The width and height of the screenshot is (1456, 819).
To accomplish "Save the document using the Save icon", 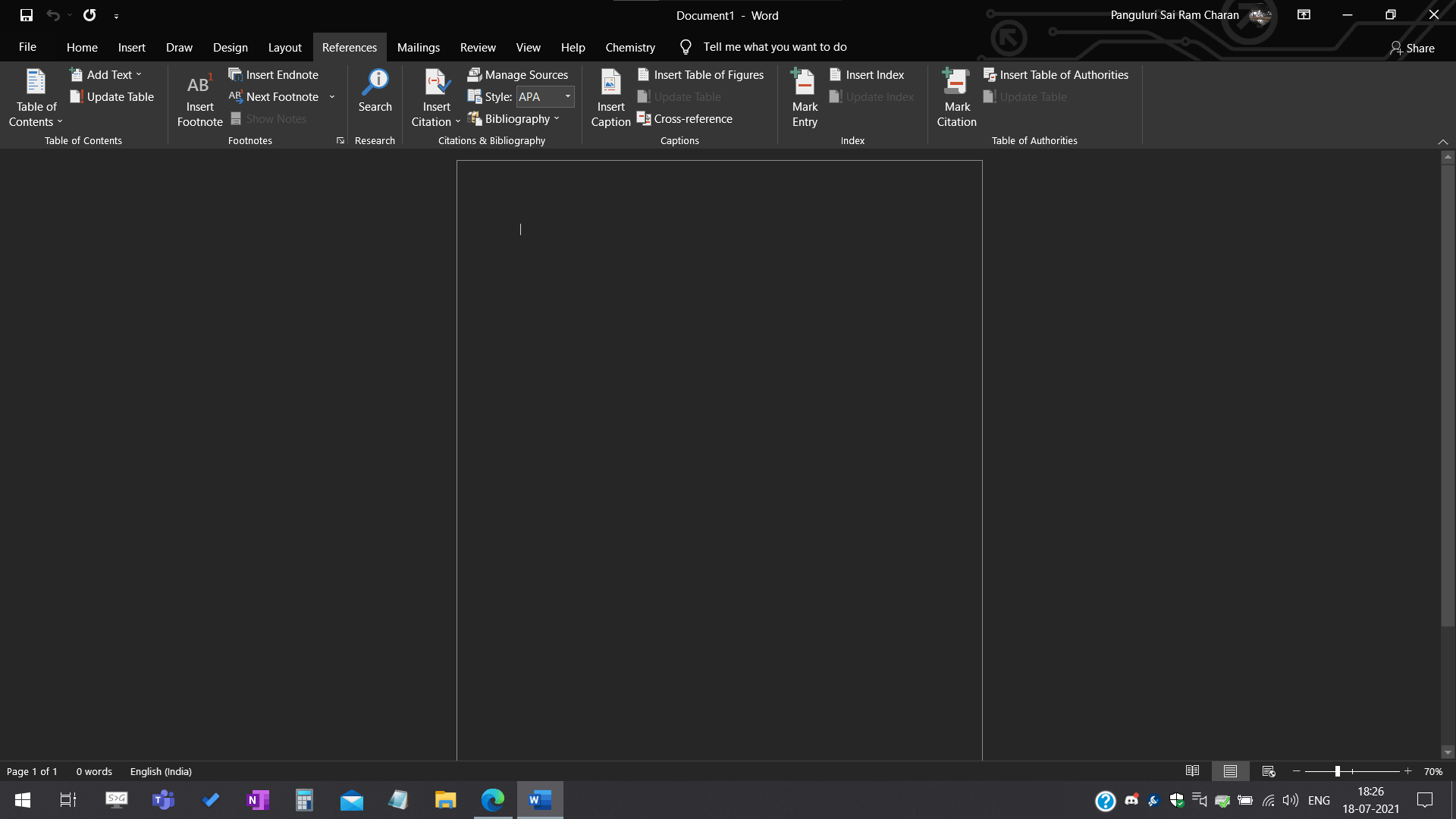I will click(x=27, y=15).
